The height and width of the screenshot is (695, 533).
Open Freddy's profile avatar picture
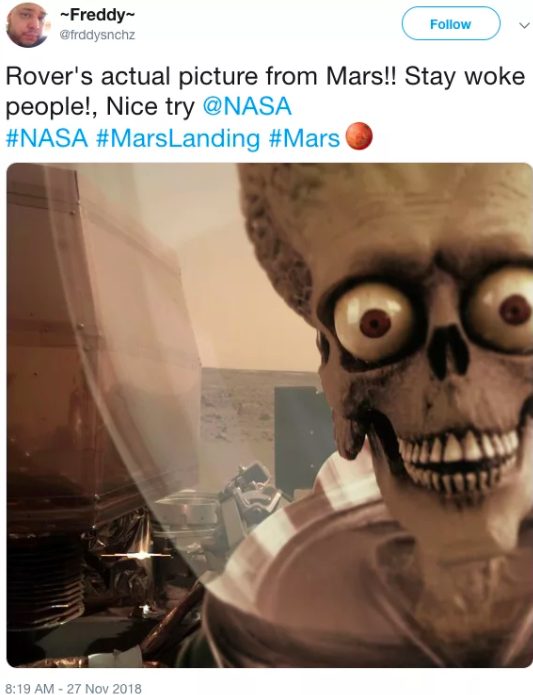coord(28,24)
